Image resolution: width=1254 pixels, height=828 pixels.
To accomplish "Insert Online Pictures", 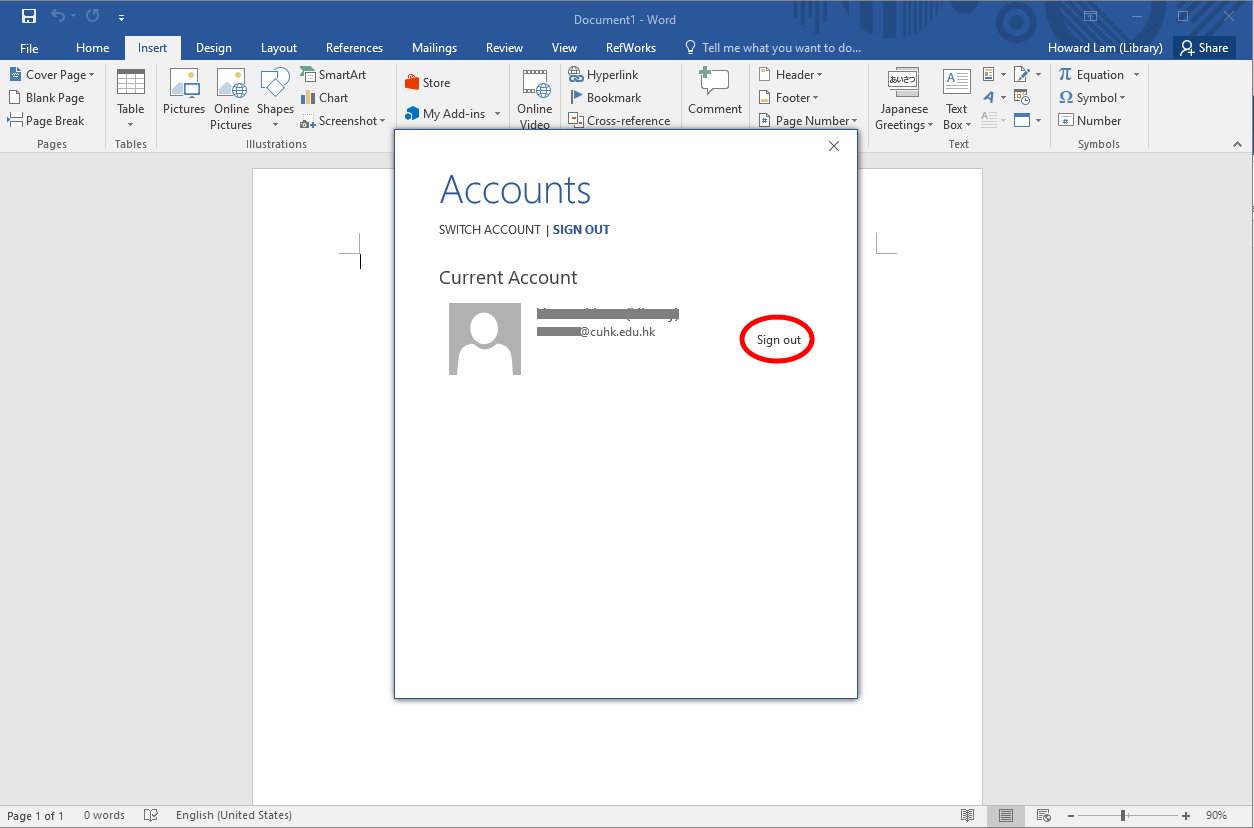I will click(231, 99).
